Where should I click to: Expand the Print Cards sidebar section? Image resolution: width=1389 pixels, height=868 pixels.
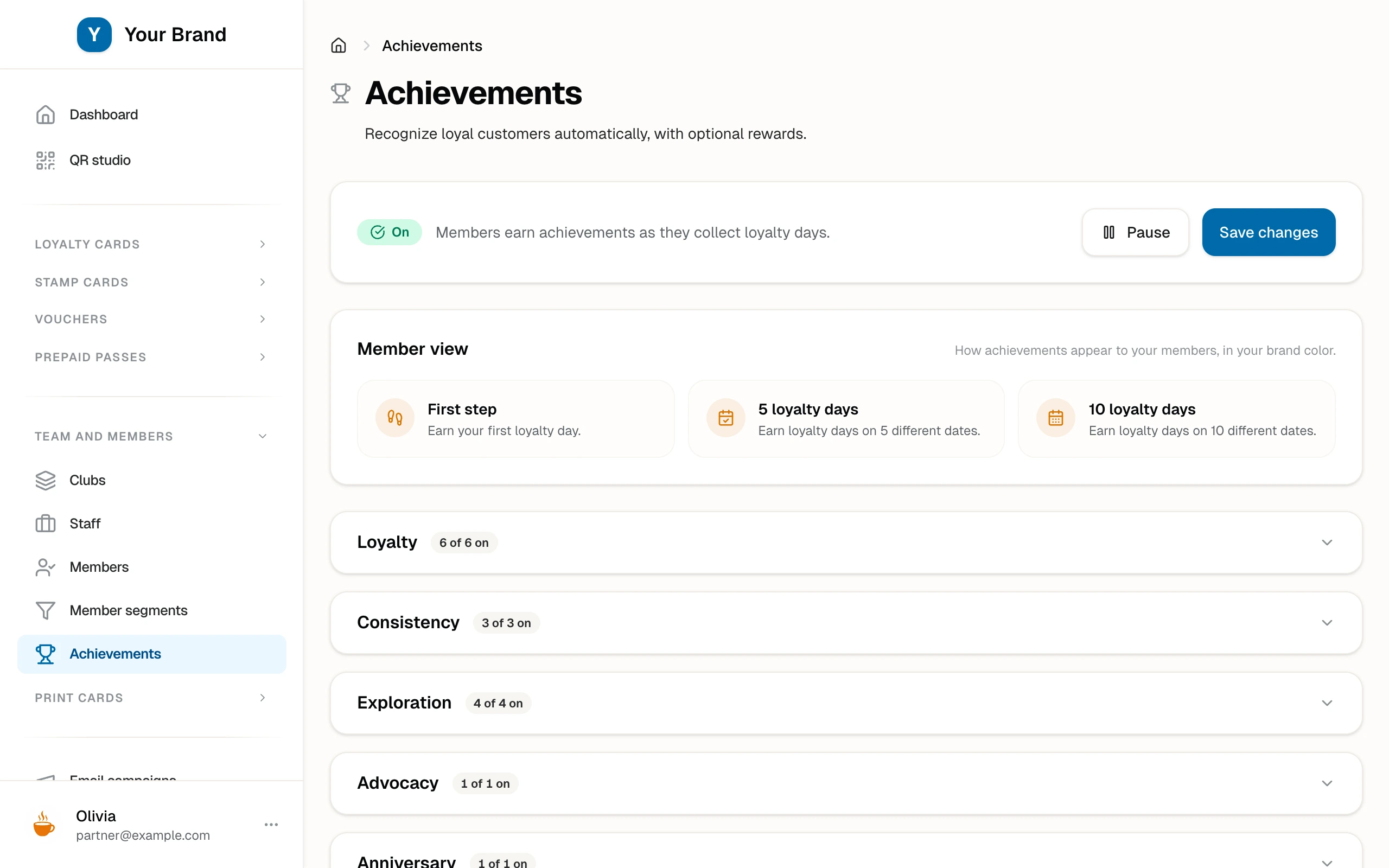pyautogui.click(x=151, y=698)
